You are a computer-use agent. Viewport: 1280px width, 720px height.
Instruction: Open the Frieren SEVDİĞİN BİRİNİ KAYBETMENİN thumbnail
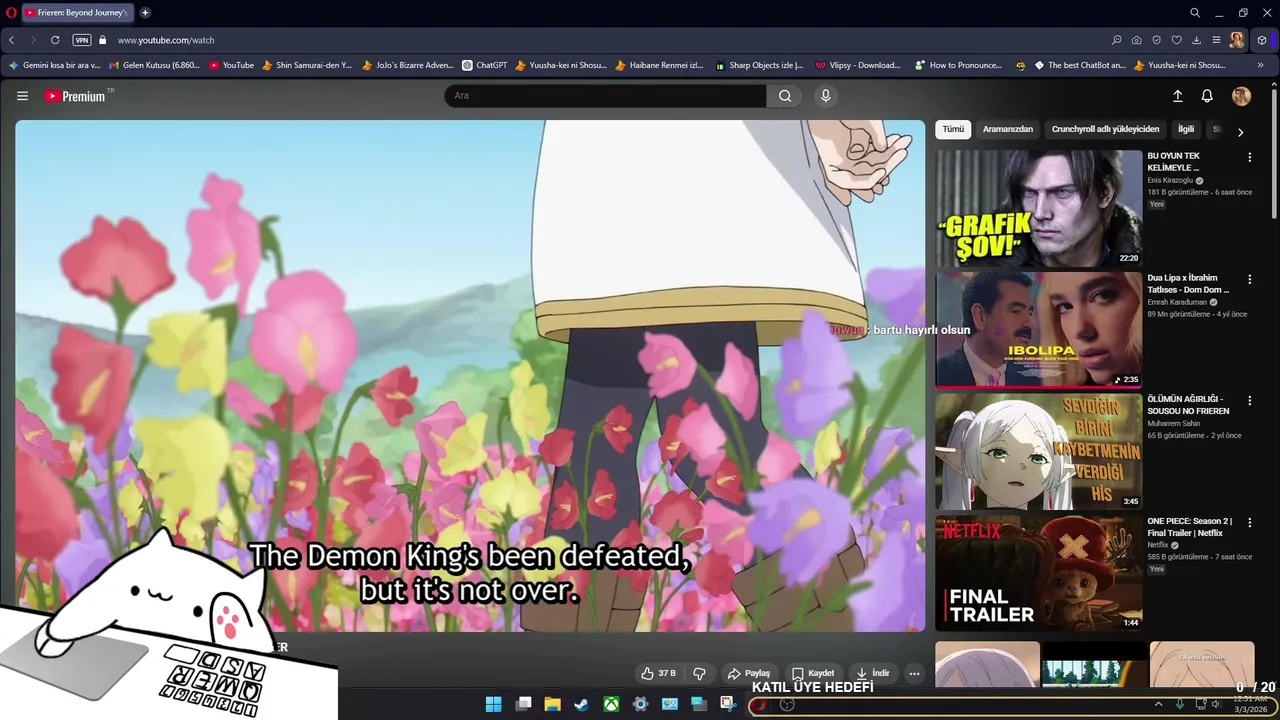pos(1038,451)
